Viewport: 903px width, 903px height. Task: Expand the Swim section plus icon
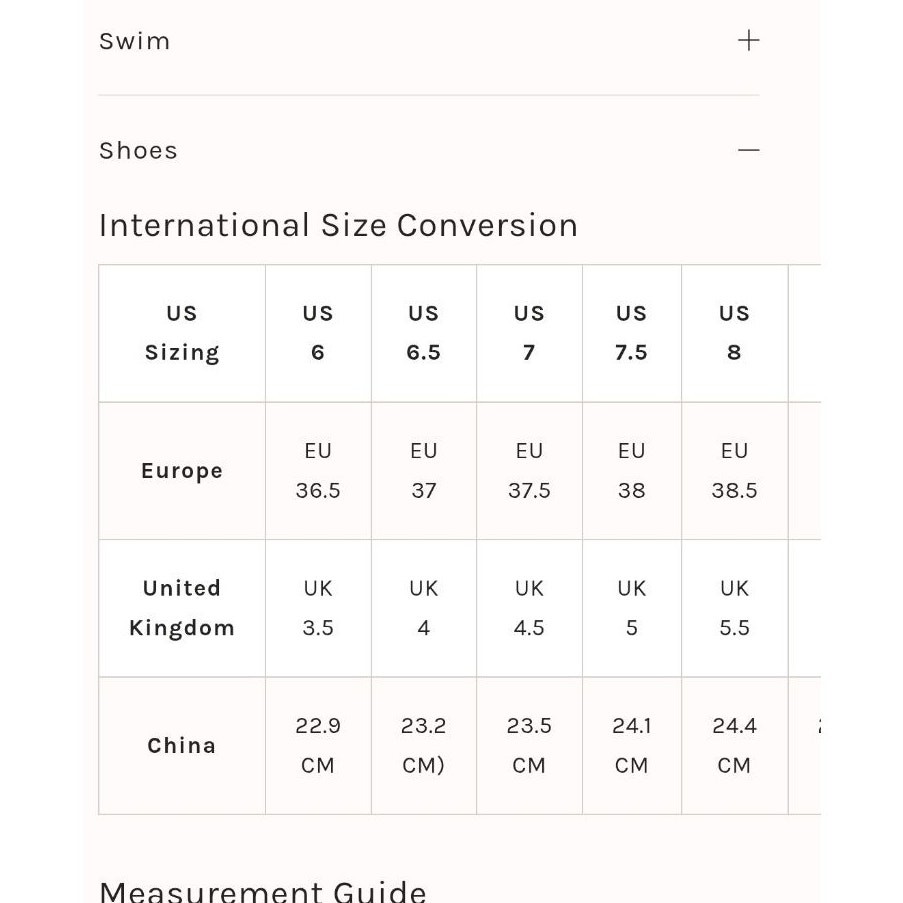tap(748, 41)
